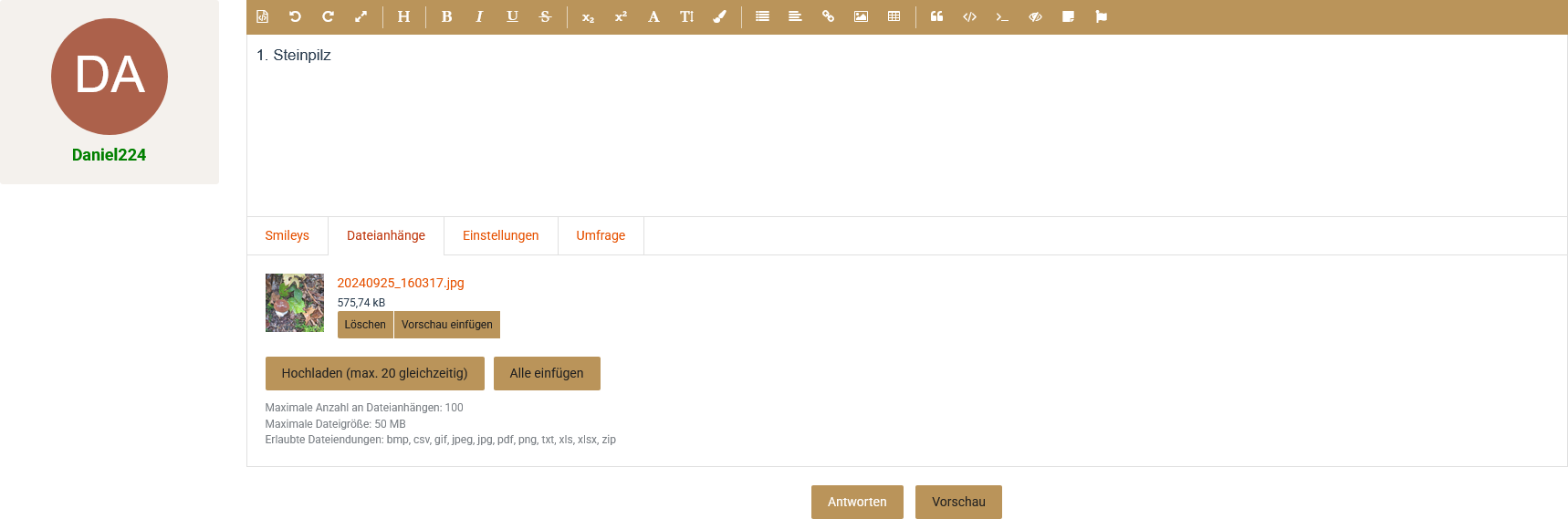Toggle editor source code view
The image size is (1568, 519).
pyautogui.click(x=262, y=16)
